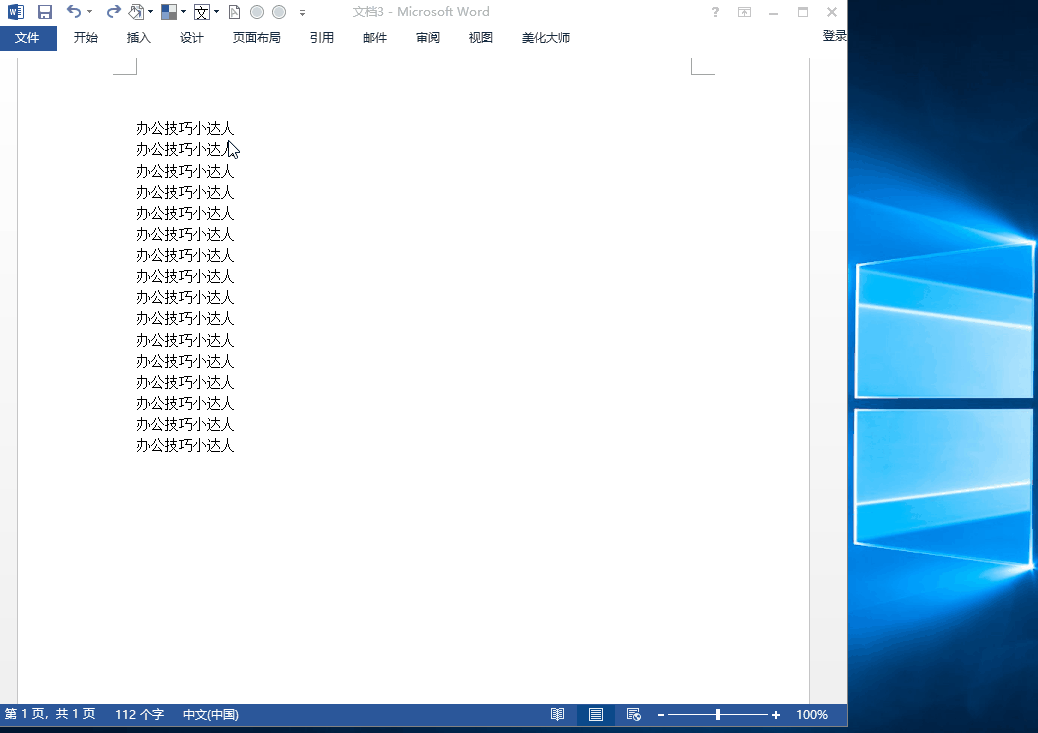The height and width of the screenshot is (733, 1038).
Task: Click the Word application logo icon
Action: (16, 12)
